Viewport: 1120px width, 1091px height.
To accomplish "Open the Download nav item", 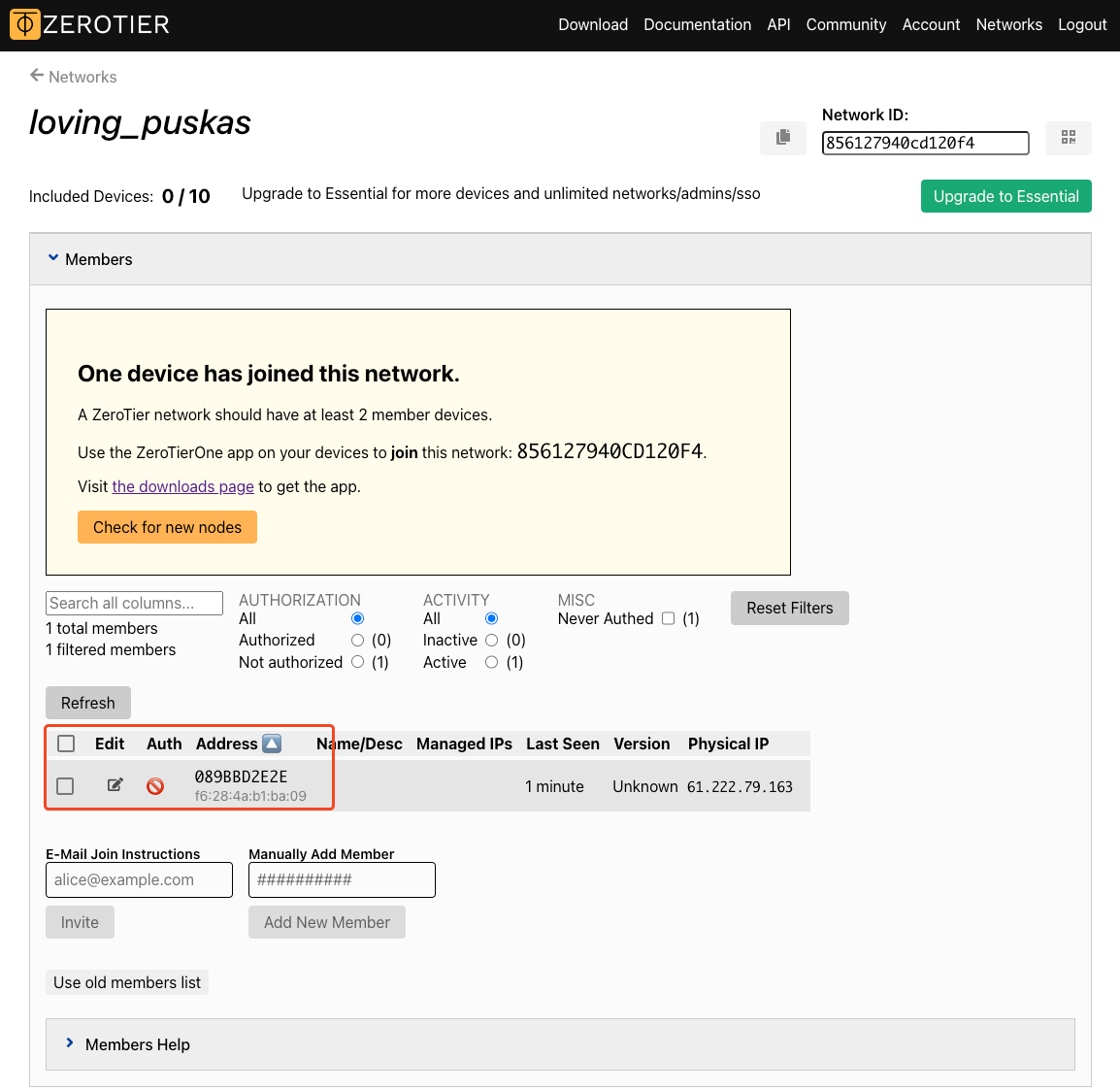I will 593,24.
